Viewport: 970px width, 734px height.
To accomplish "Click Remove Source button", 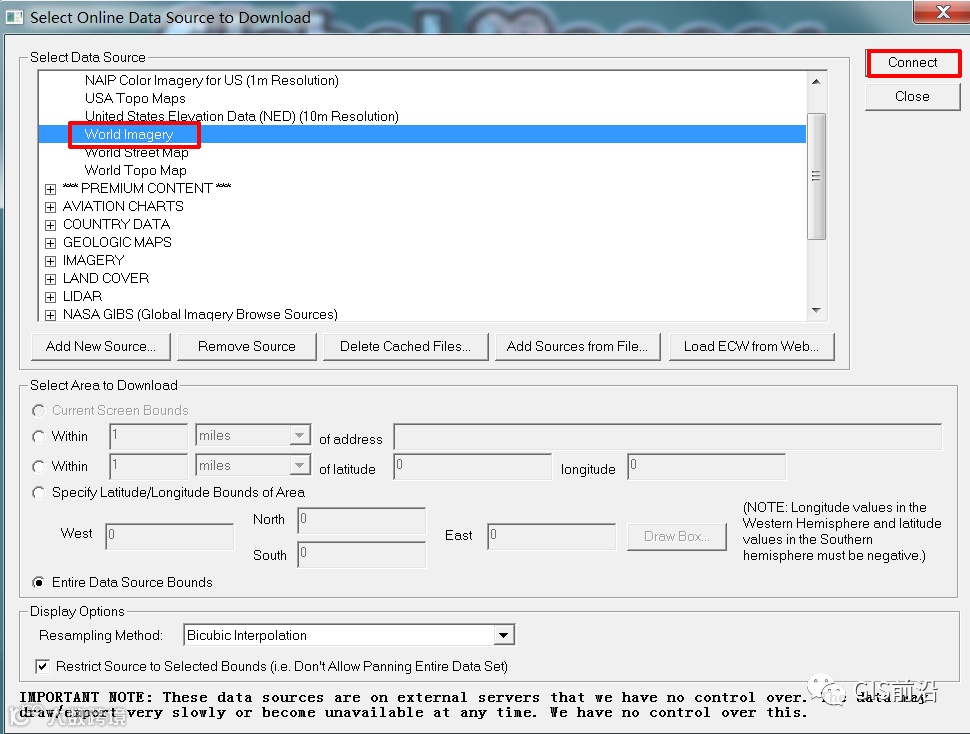I will (247, 346).
